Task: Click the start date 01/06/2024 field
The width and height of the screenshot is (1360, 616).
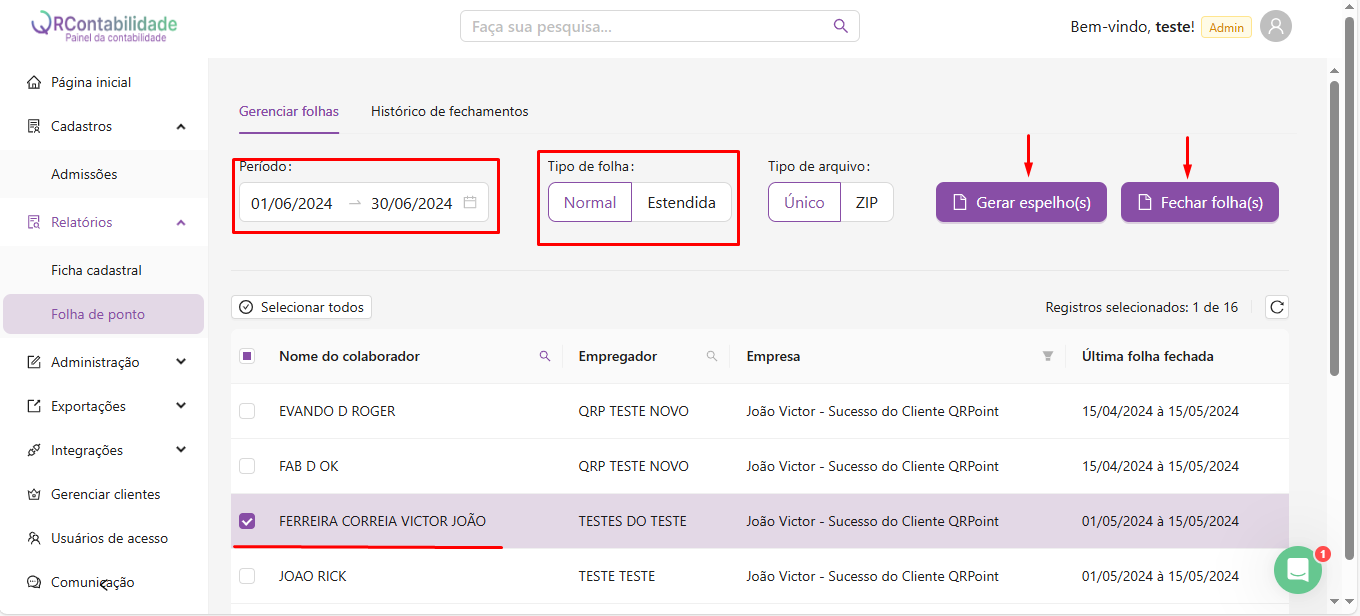Action: [x=292, y=204]
